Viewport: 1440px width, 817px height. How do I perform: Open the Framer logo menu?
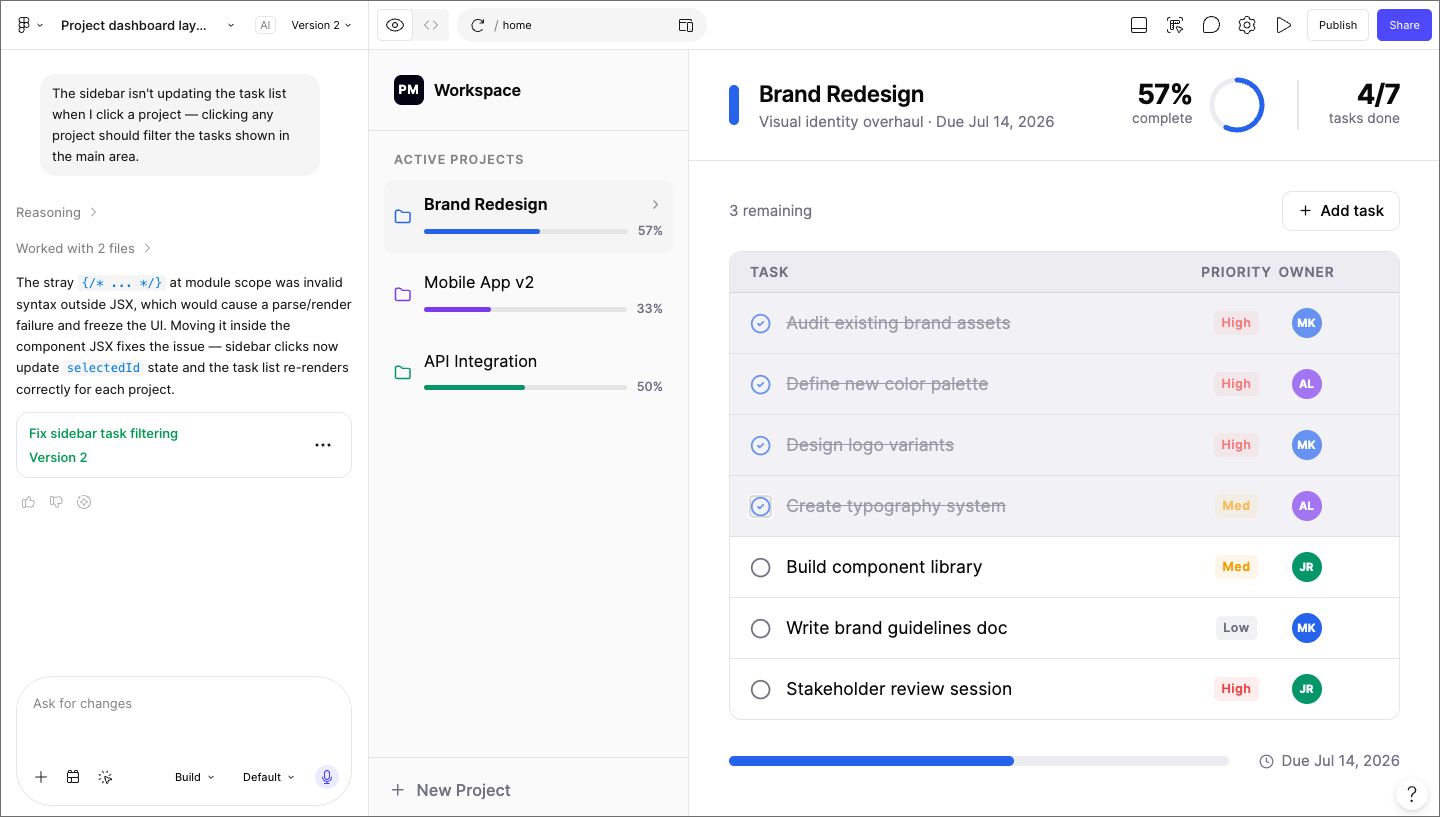pos(29,25)
